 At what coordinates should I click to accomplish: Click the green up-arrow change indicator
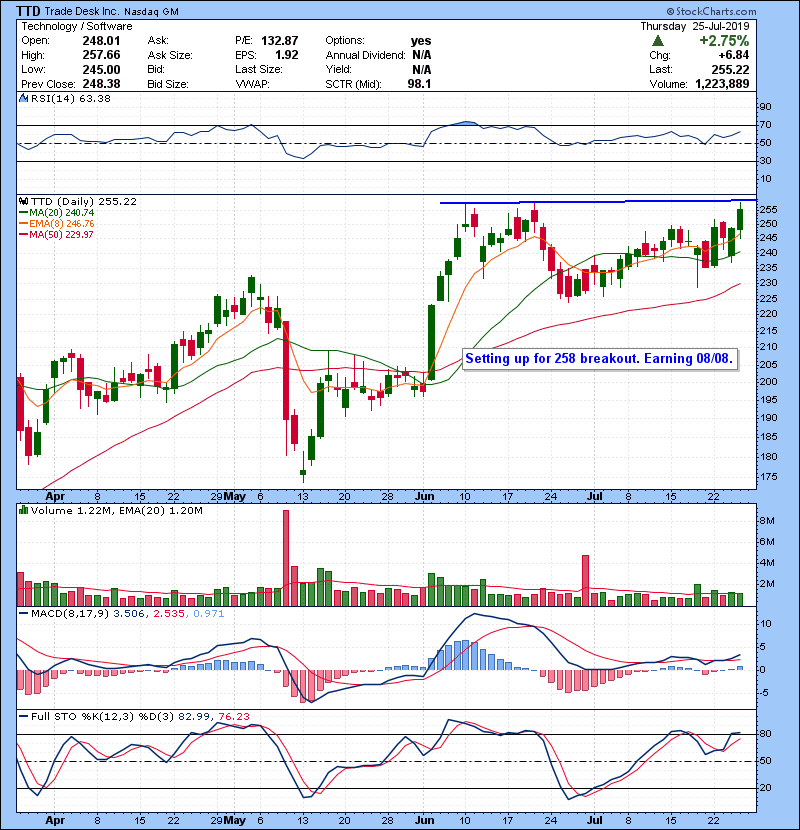(x=658, y=41)
